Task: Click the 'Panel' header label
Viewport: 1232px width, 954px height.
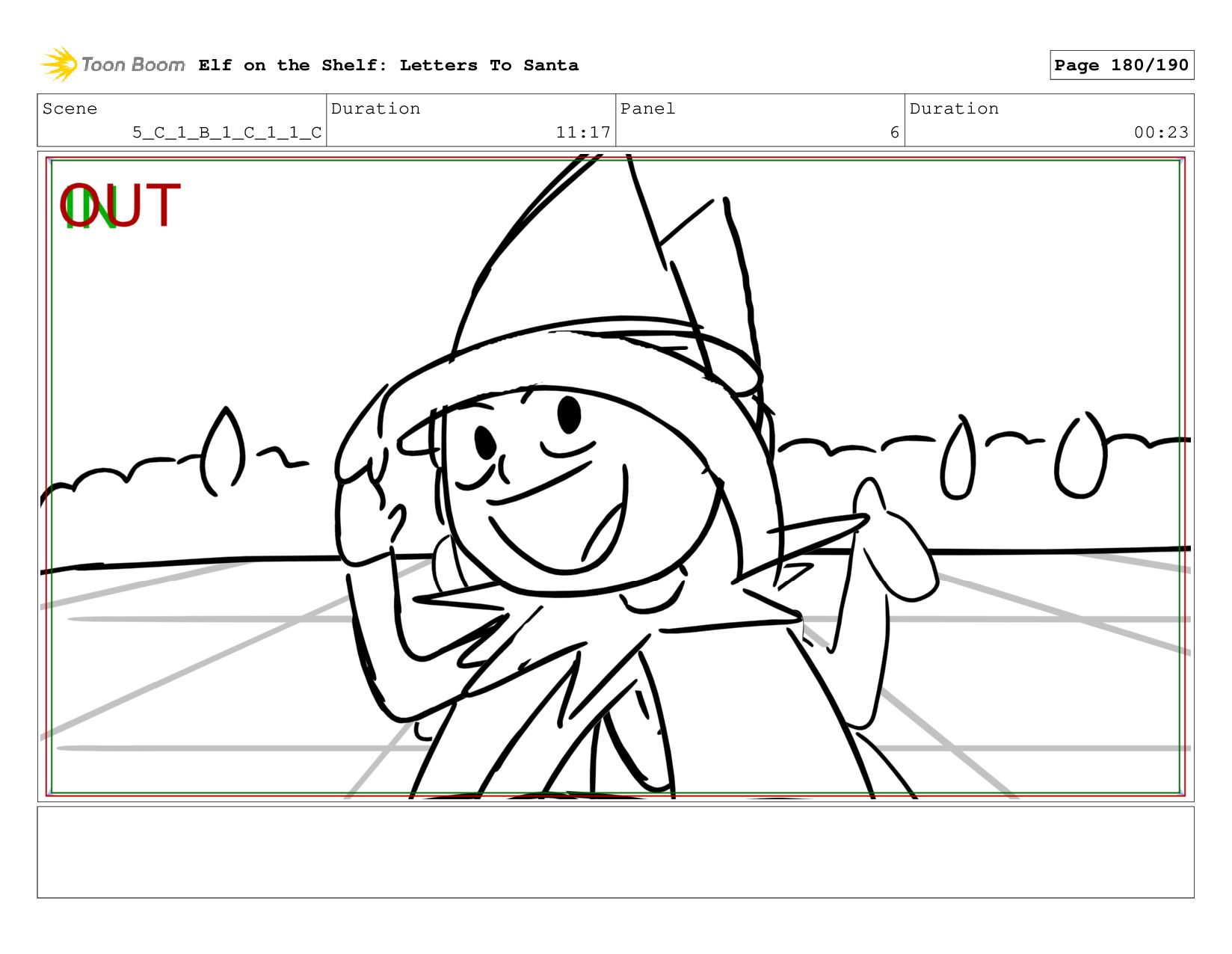Action: (647, 109)
